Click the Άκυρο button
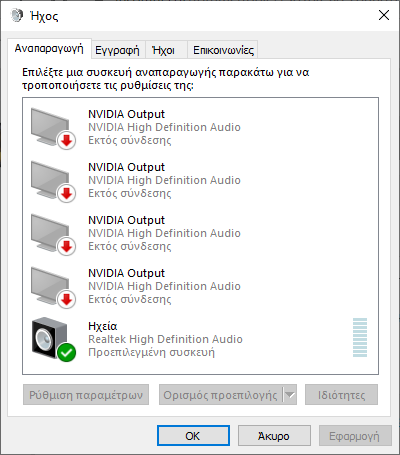Viewport: 400px width, 455px height. [x=274, y=436]
